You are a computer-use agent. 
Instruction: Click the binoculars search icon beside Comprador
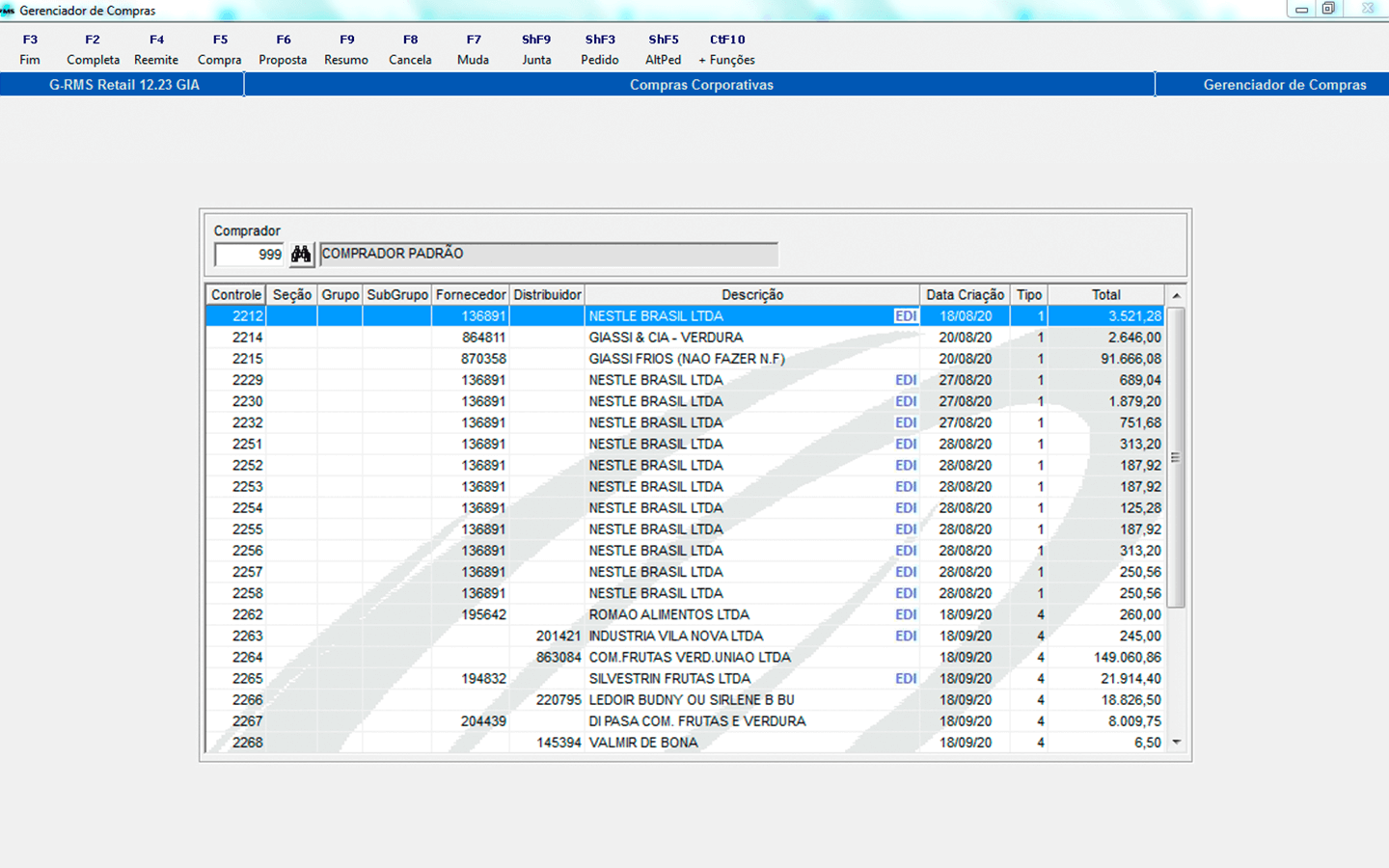pyautogui.click(x=301, y=255)
